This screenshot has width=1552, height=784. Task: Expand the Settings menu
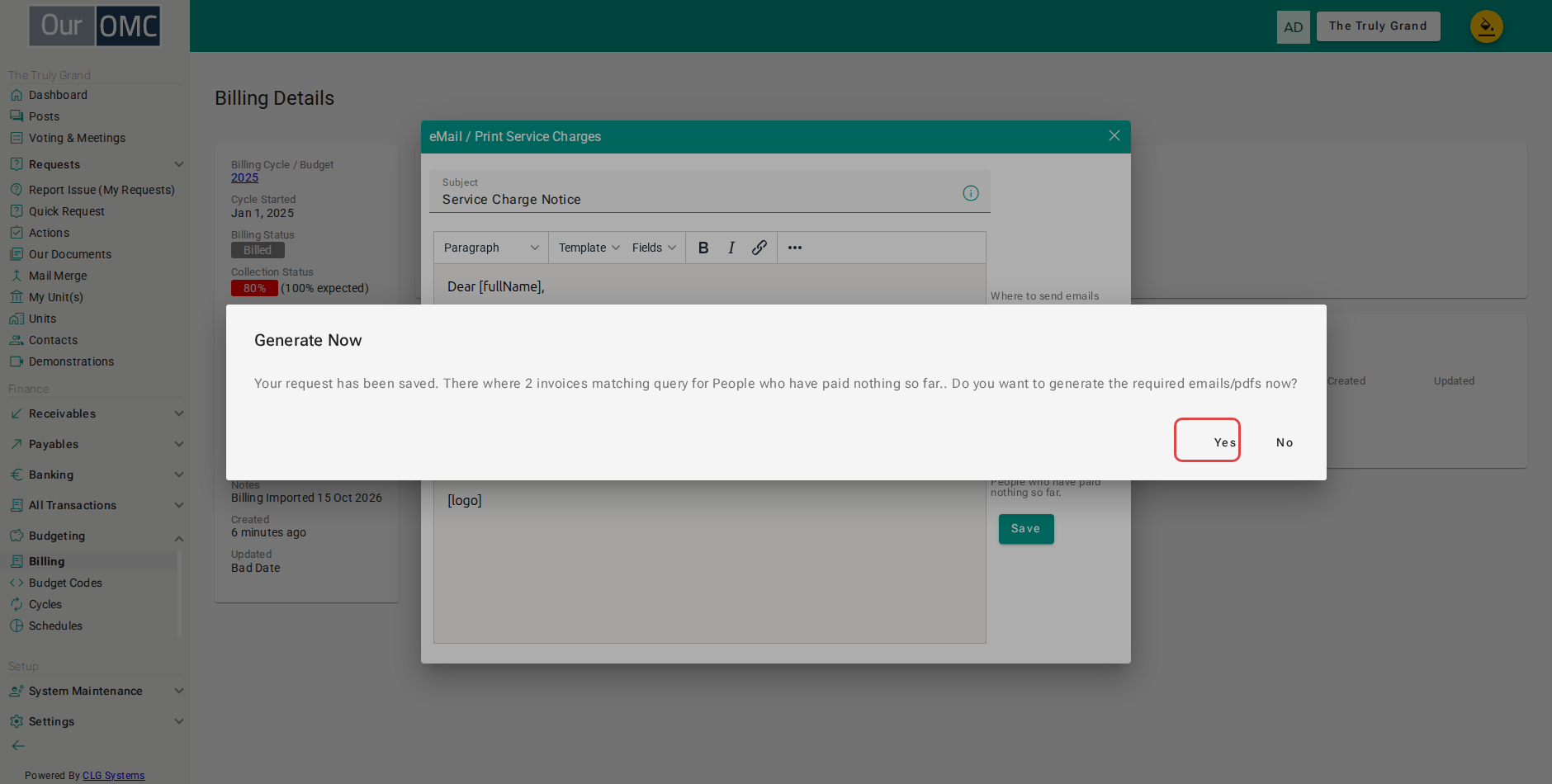95,721
